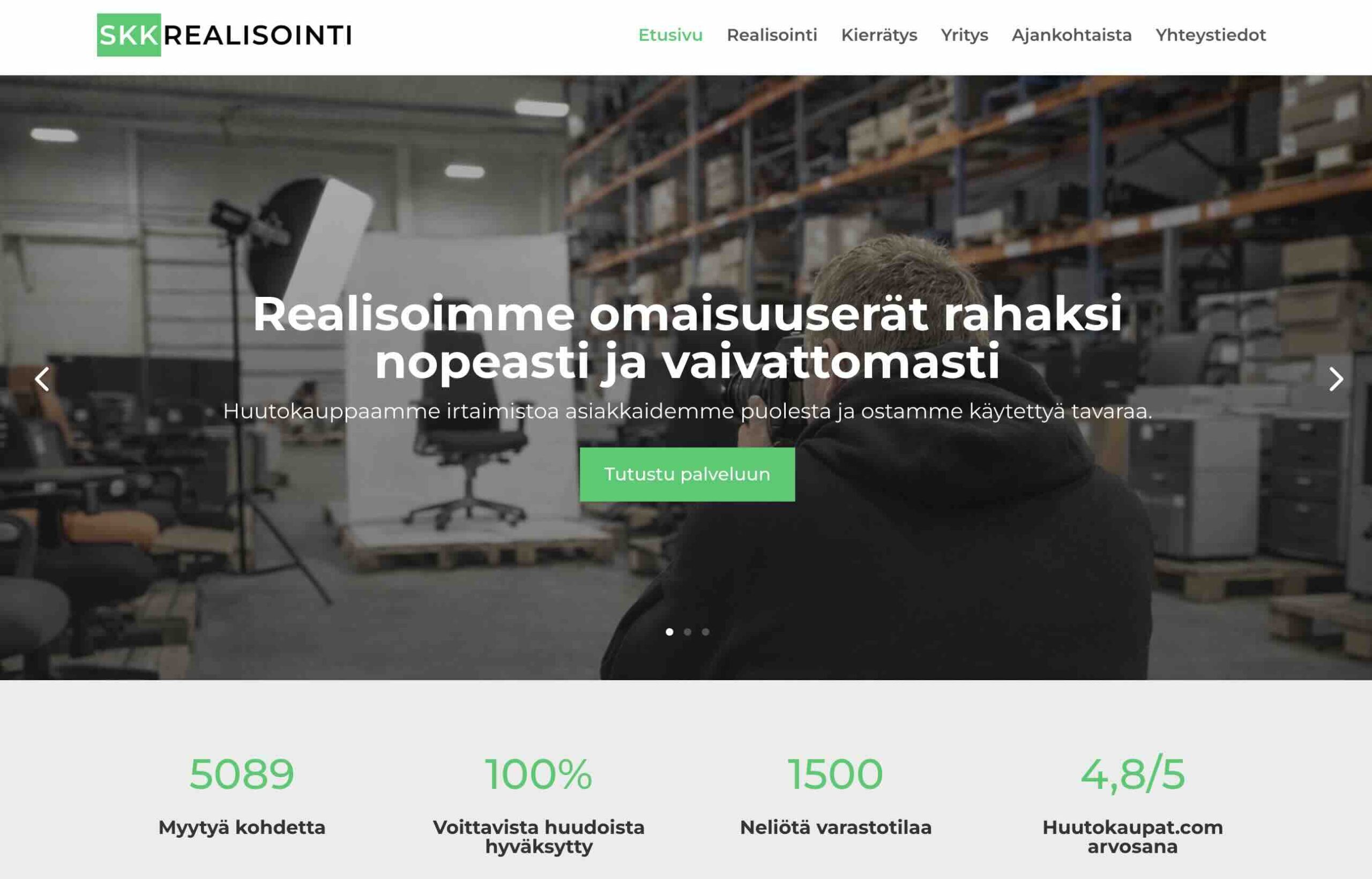Go to previous slide with left arrow
Image resolution: width=1372 pixels, height=879 pixels.
[42, 379]
